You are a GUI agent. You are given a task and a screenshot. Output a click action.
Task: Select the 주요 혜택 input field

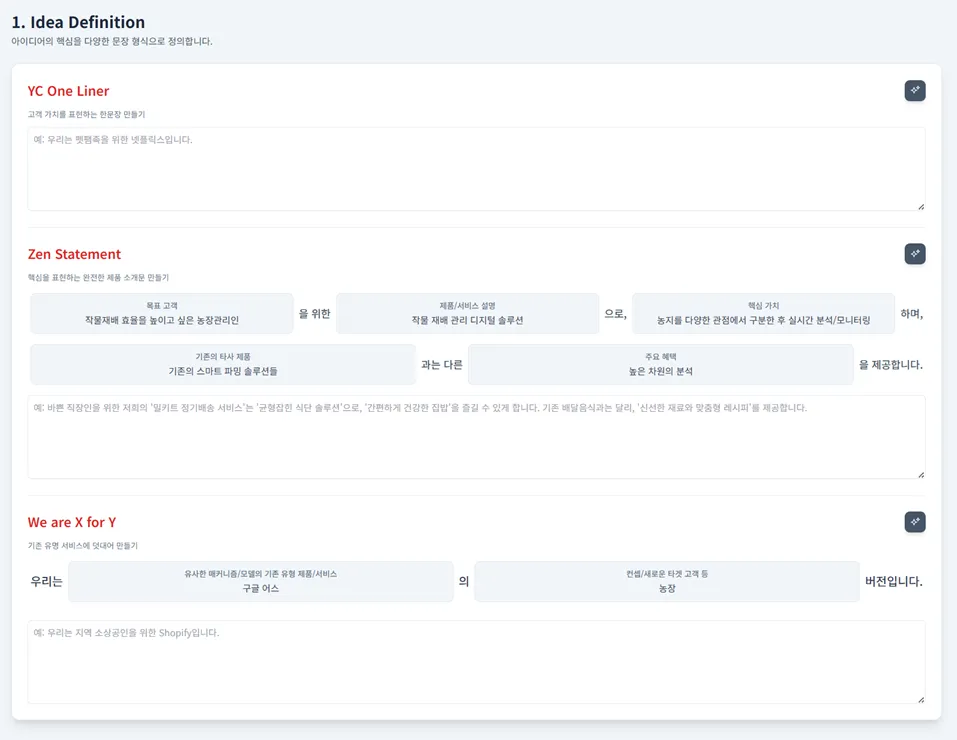[x=660, y=365]
